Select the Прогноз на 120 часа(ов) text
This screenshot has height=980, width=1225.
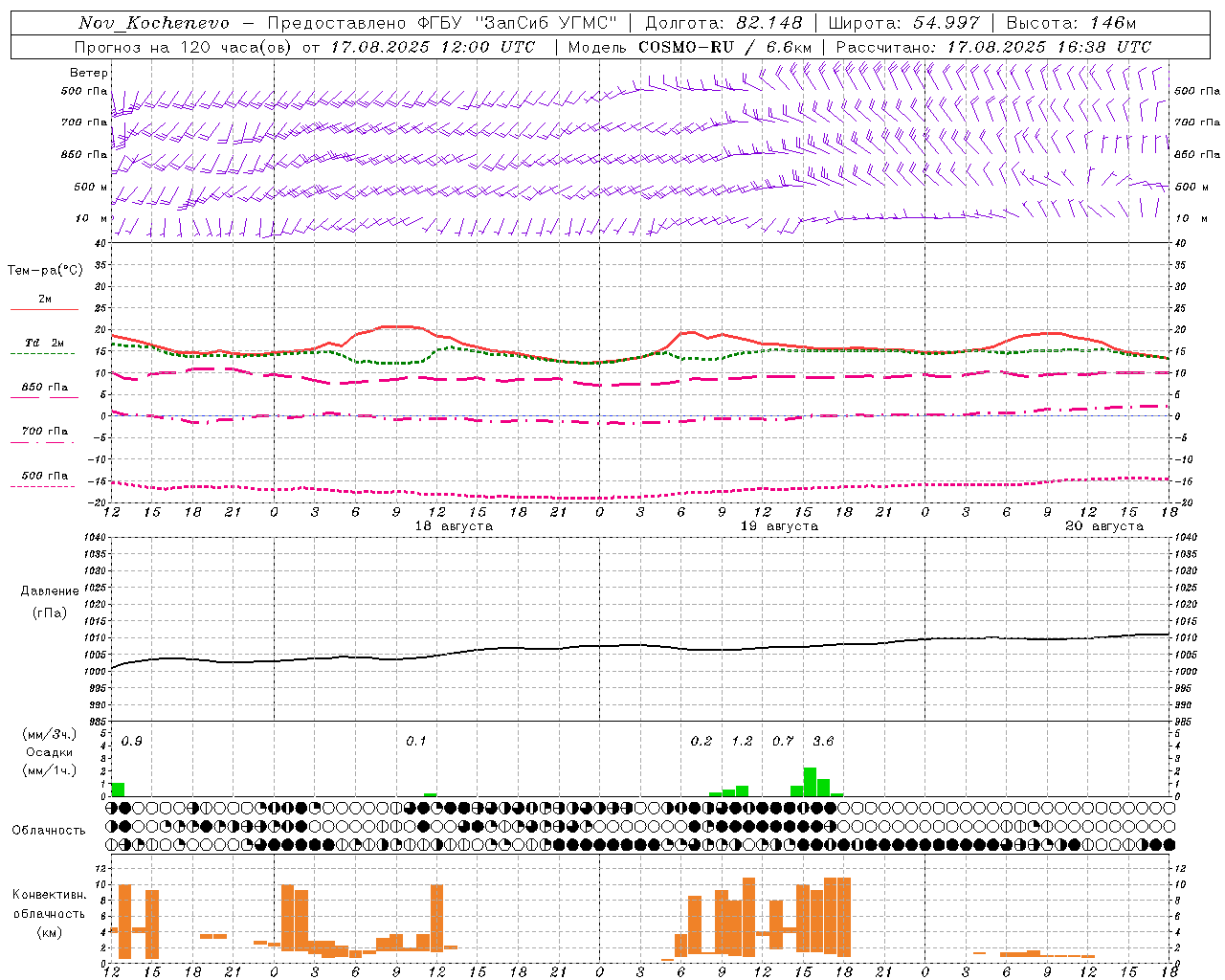click(x=183, y=47)
